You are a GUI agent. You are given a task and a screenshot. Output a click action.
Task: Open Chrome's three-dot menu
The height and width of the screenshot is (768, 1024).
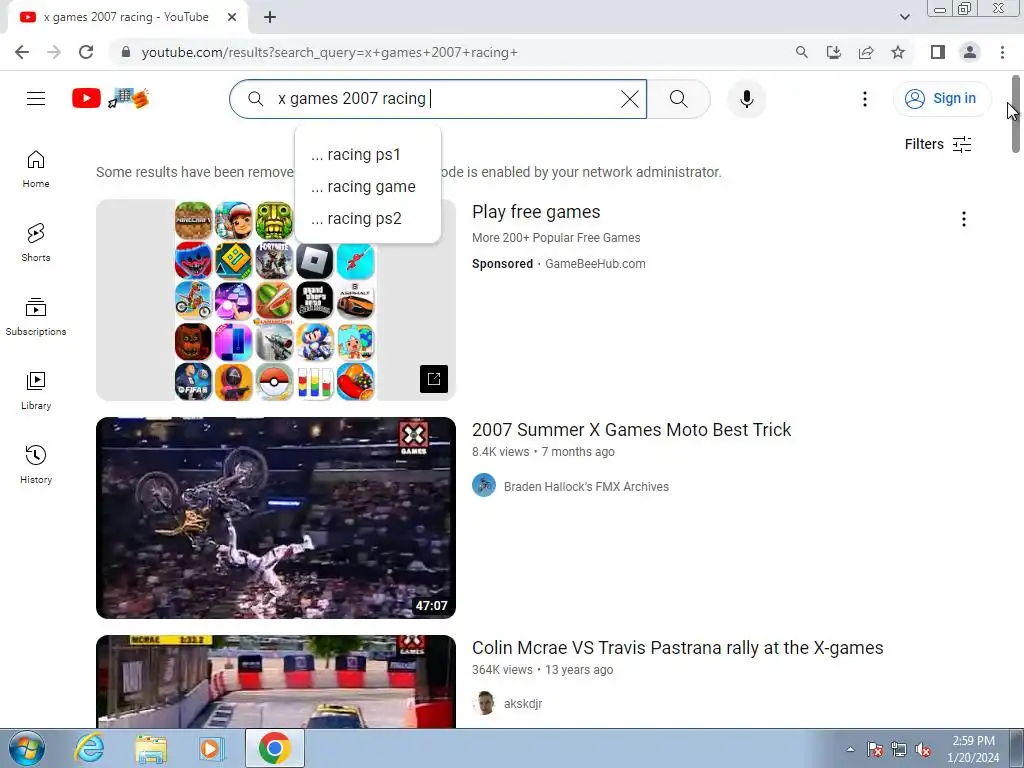[1002, 52]
